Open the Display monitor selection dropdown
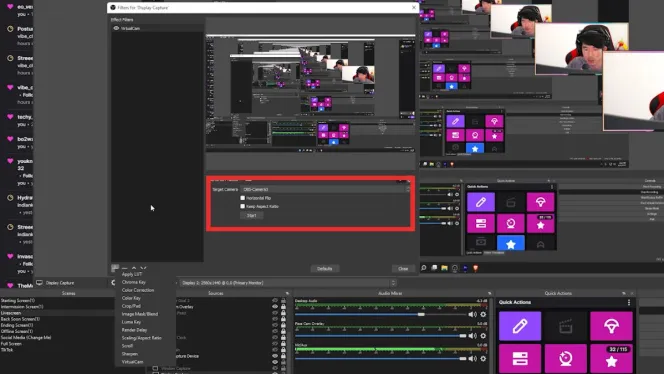Screen dimensions: 664x374 point(288,283)
